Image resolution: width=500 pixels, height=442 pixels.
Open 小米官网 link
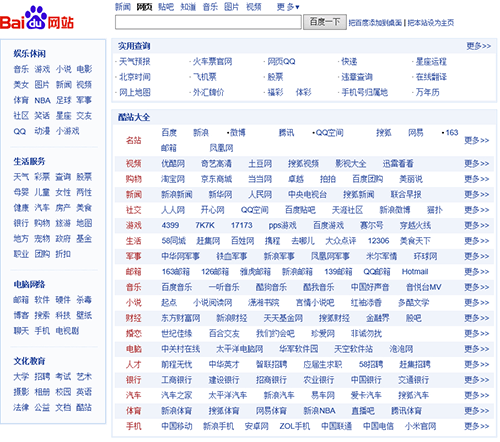pos(420,426)
